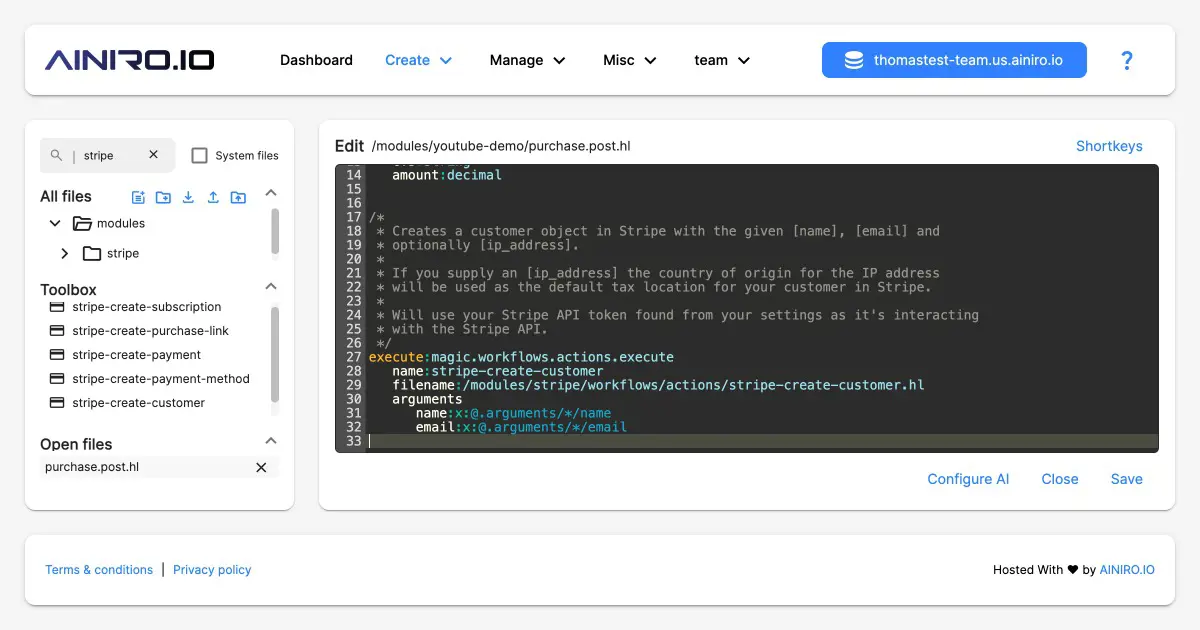Expand the stripe folder in the tree
This screenshot has width=1200, height=630.
pyautogui.click(x=65, y=253)
